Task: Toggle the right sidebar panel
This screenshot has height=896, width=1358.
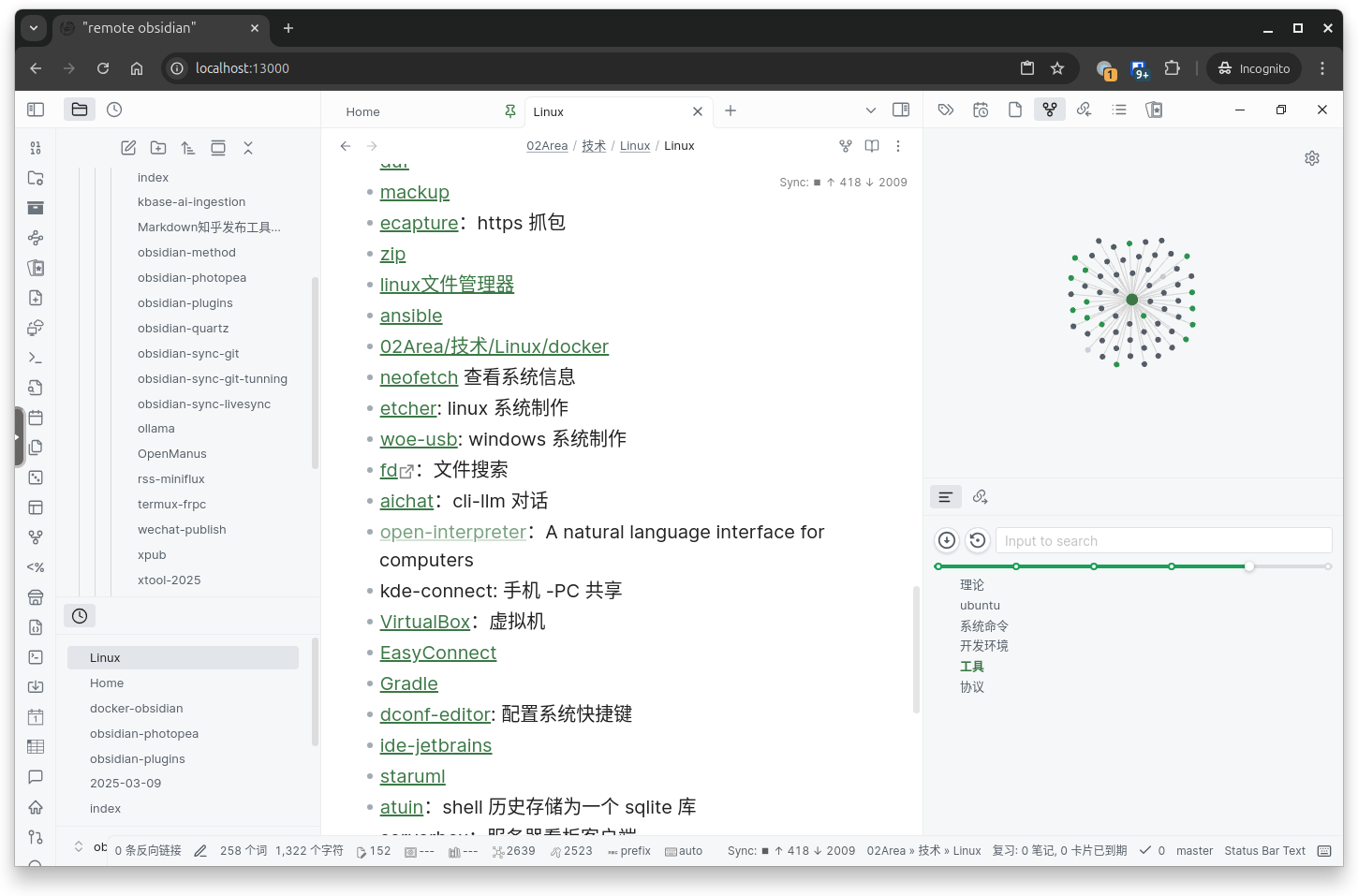Action: [x=901, y=110]
